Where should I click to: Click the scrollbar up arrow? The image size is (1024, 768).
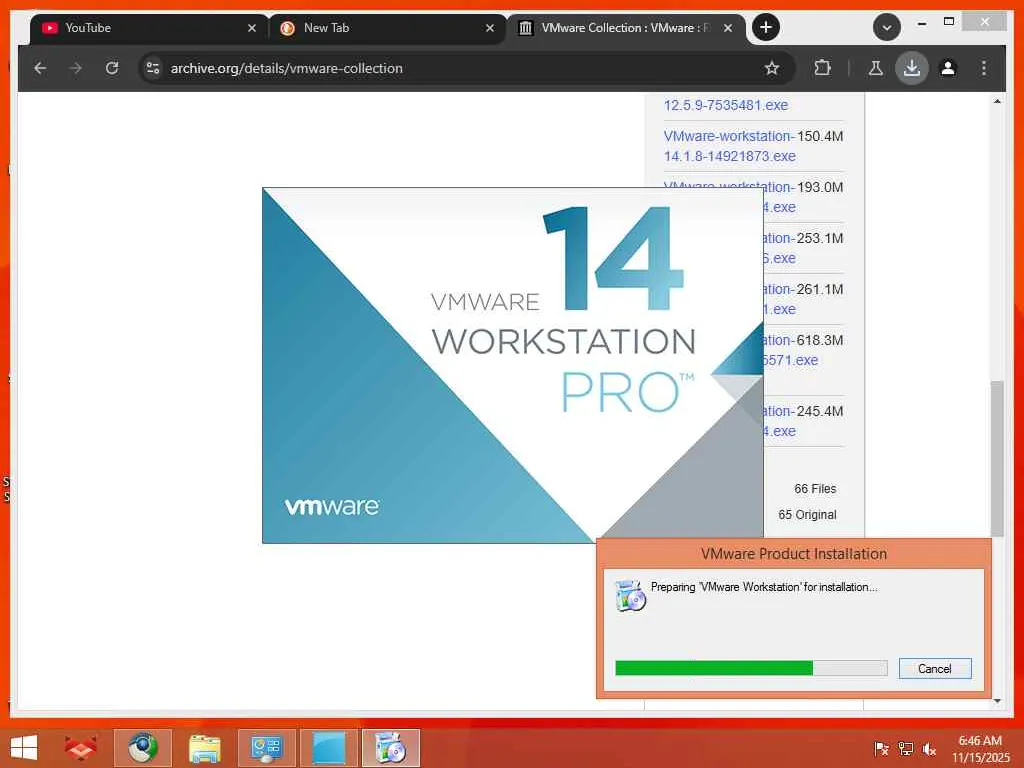pyautogui.click(x=997, y=101)
